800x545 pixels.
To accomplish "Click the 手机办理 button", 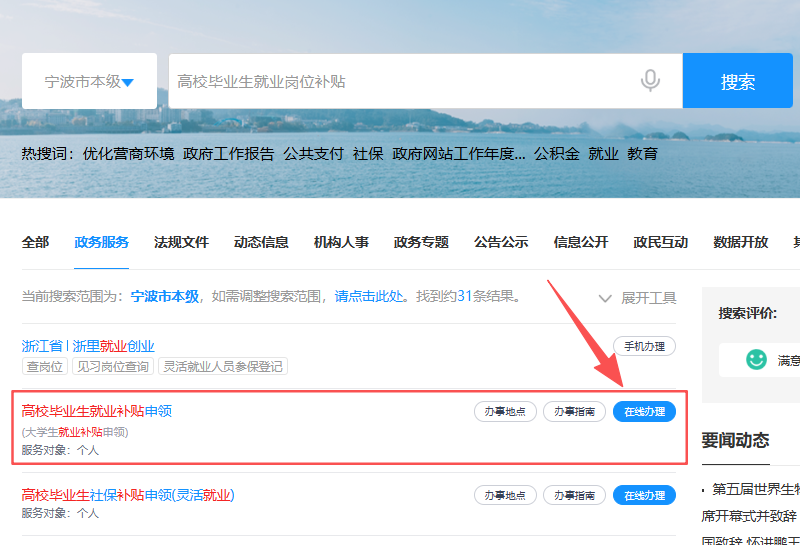I will tap(644, 346).
